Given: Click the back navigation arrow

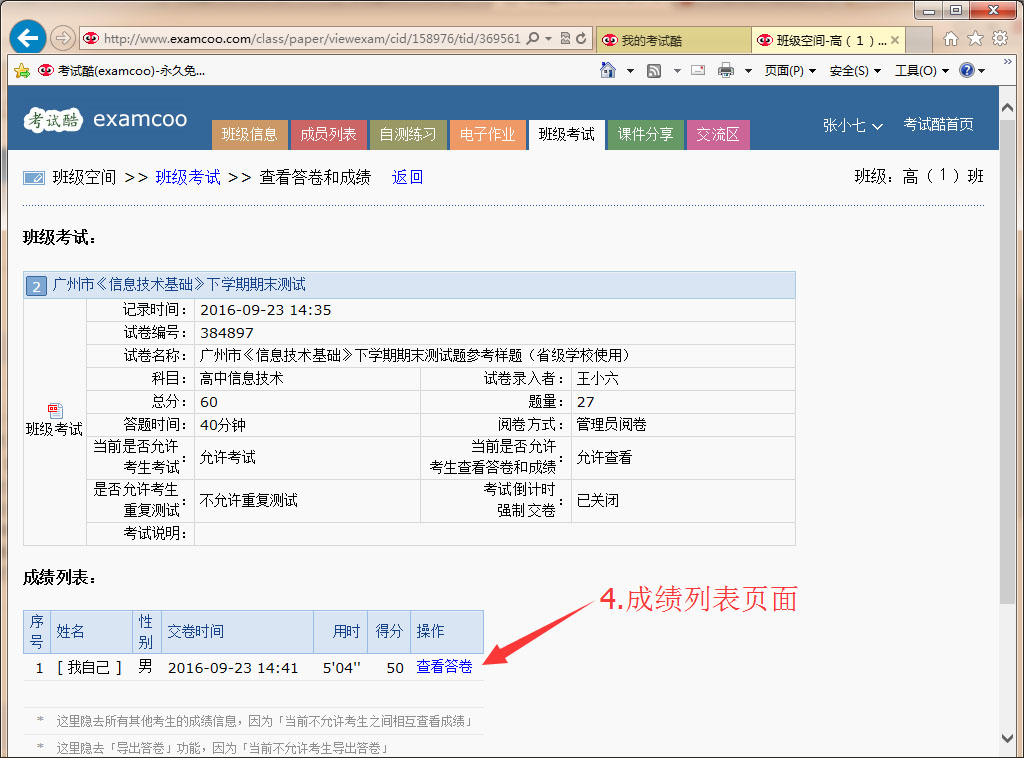Looking at the screenshot, I should tap(26, 38).
